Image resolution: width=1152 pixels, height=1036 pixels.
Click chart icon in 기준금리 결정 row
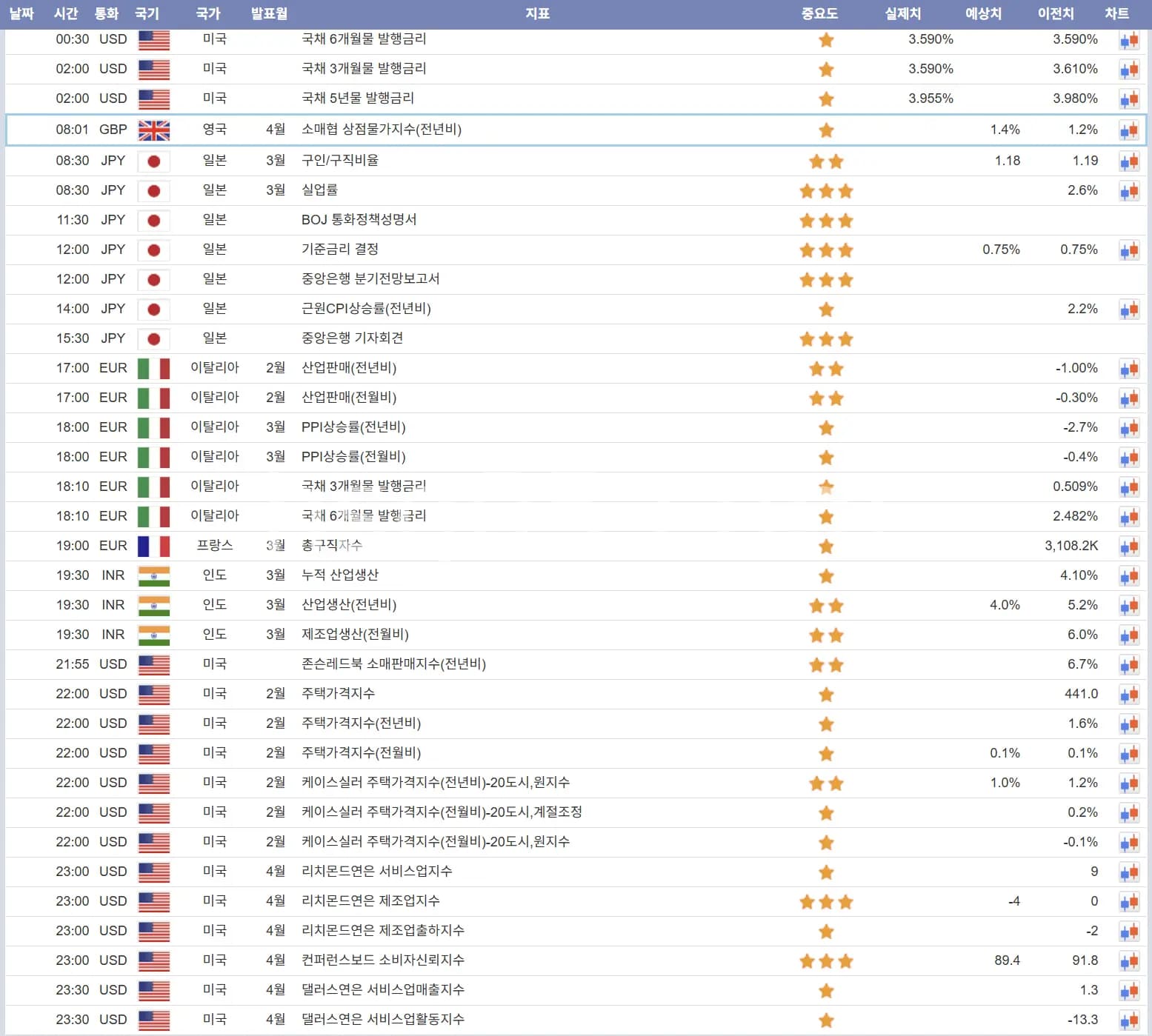tap(1129, 251)
